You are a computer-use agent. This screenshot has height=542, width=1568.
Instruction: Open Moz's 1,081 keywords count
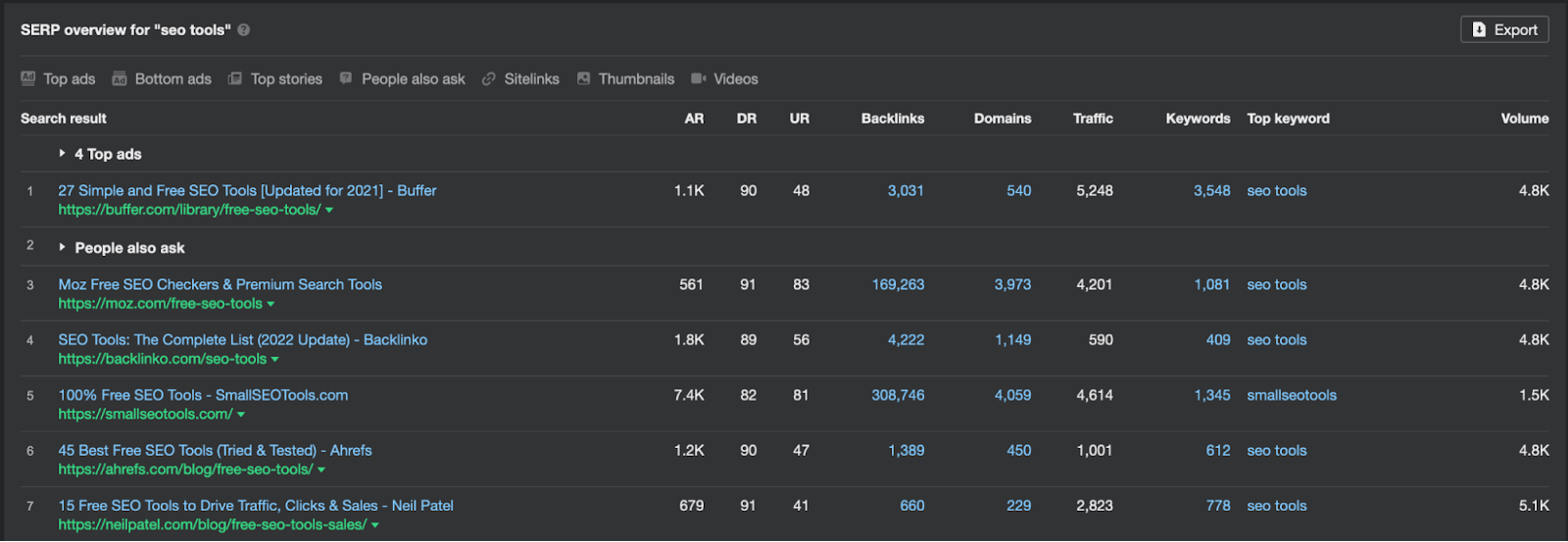tap(1211, 285)
